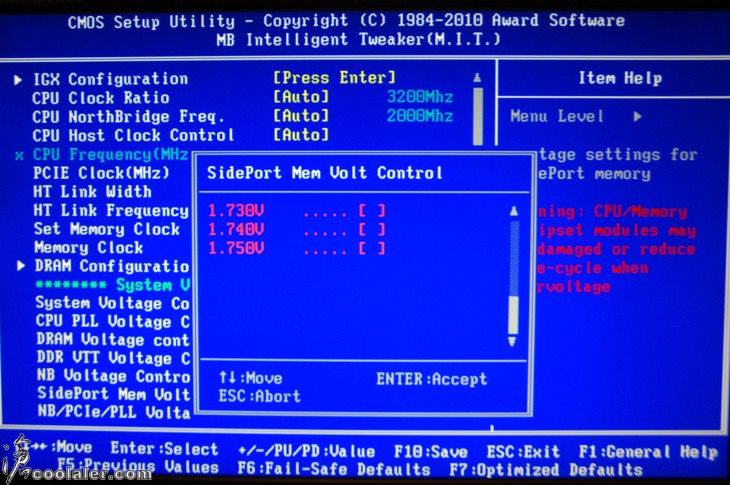The height and width of the screenshot is (485, 730).
Task: Open the CPU Host Clock Control Auto value
Action: [301, 135]
